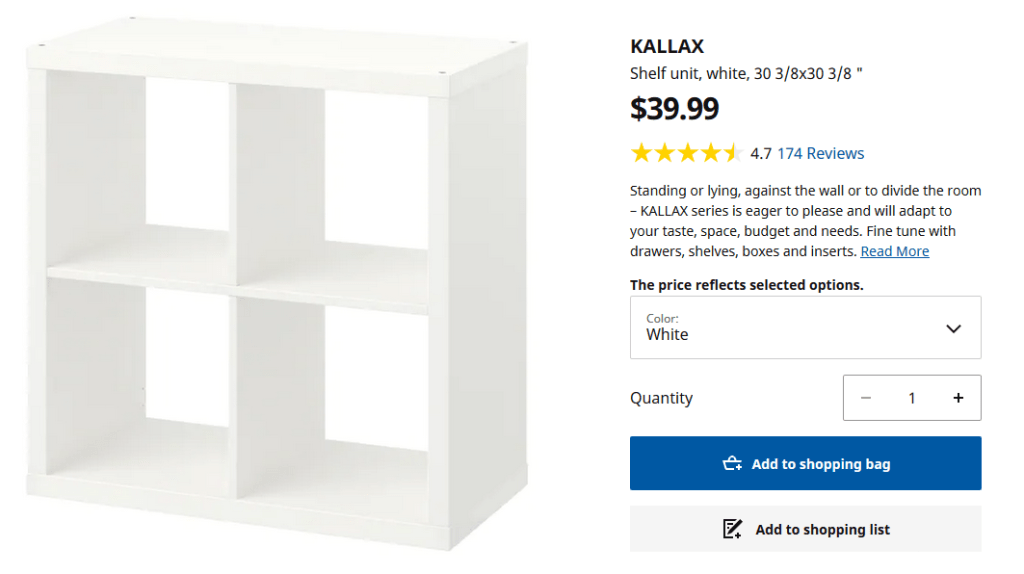Click the $39.99 price text
The image size is (1024, 574).
[x=674, y=108]
